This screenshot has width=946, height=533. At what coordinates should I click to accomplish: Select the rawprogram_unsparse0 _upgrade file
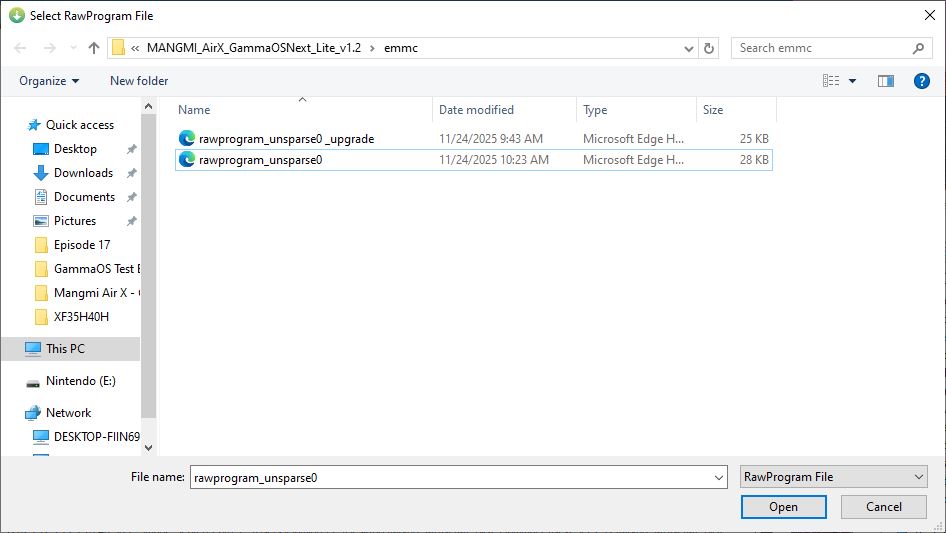286,139
